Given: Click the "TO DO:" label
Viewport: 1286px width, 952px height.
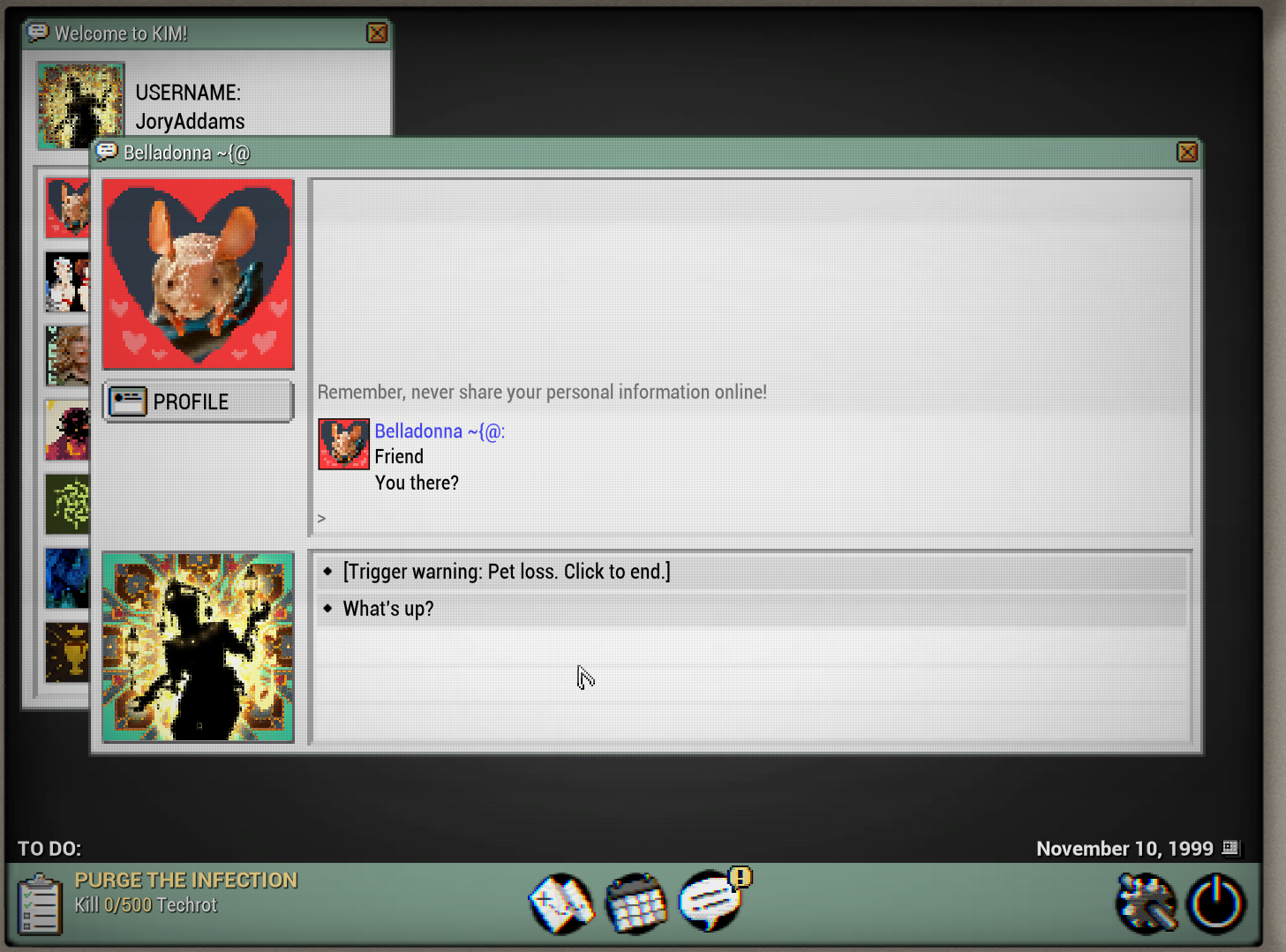Looking at the screenshot, I should coord(49,849).
